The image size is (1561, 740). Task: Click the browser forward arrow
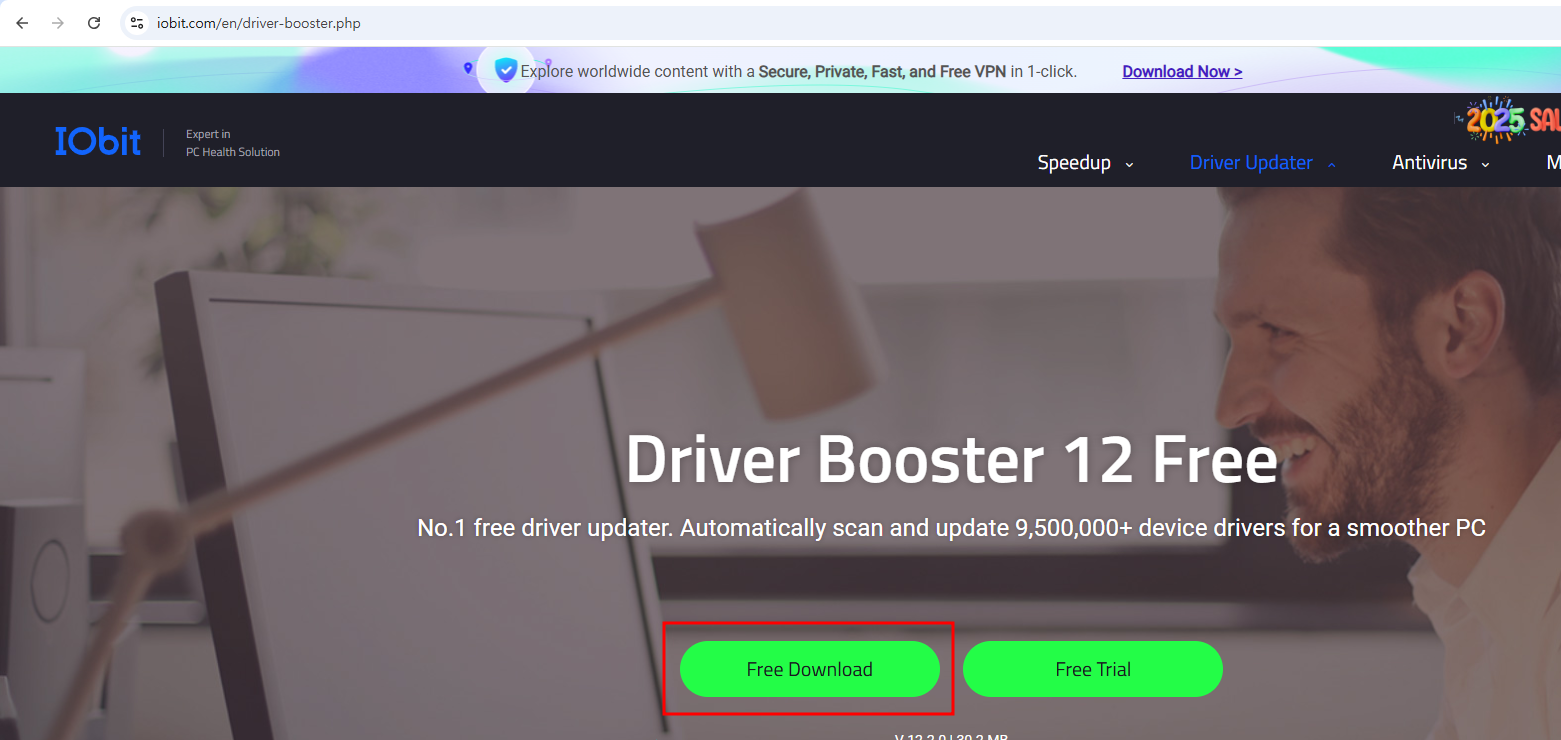point(58,23)
